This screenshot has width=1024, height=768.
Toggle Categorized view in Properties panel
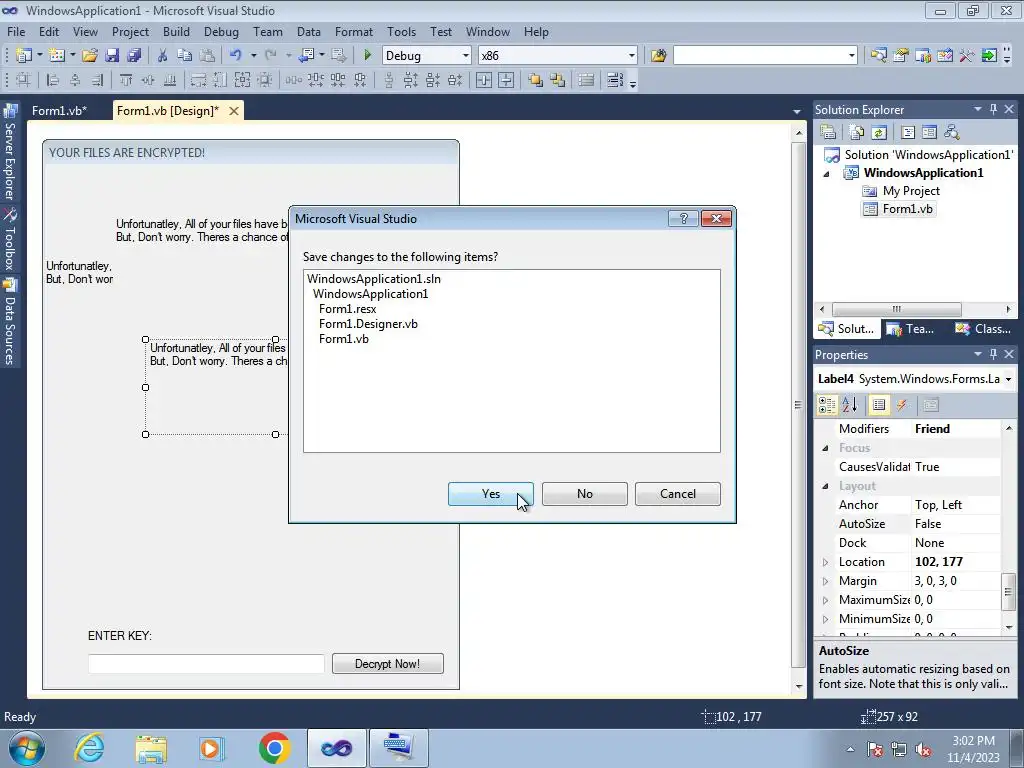tap(827, 405)
